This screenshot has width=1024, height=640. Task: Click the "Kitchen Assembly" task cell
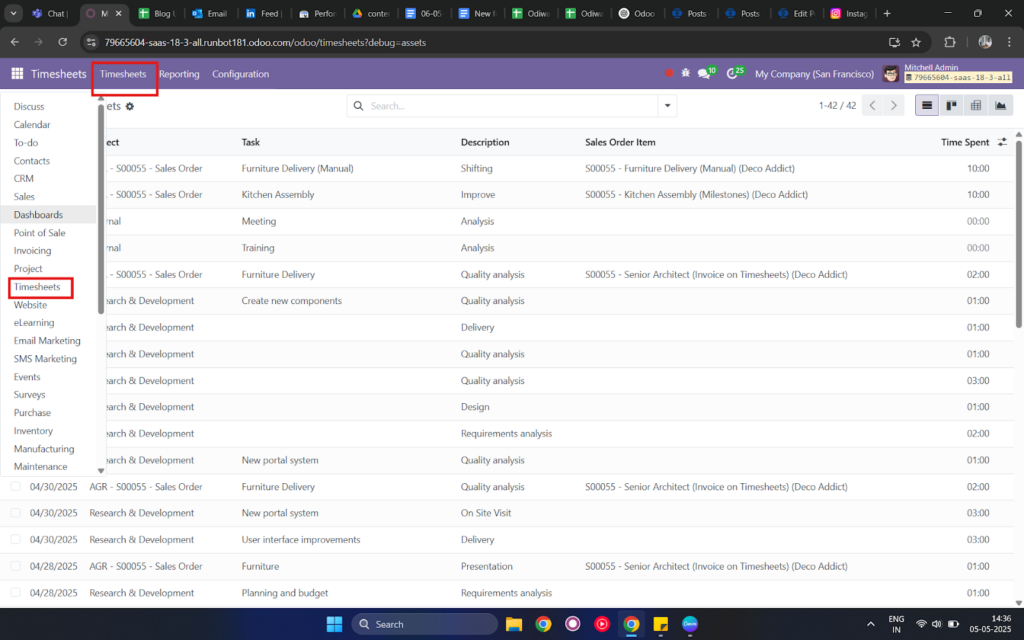pos(278,195)
